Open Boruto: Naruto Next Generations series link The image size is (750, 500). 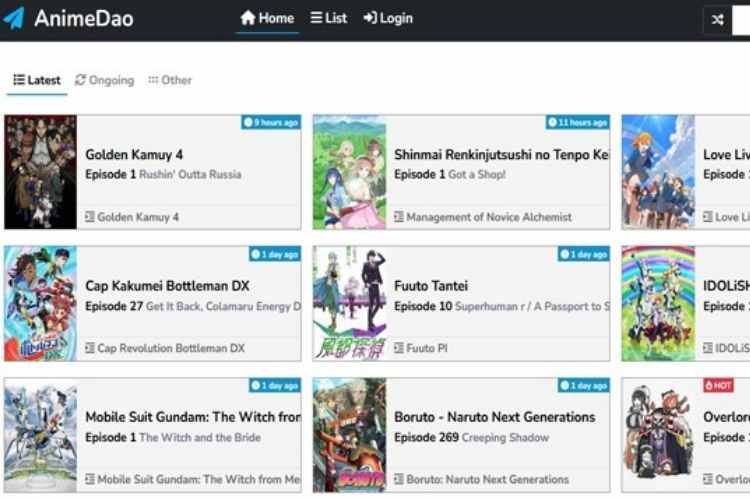tap(487, 479)
